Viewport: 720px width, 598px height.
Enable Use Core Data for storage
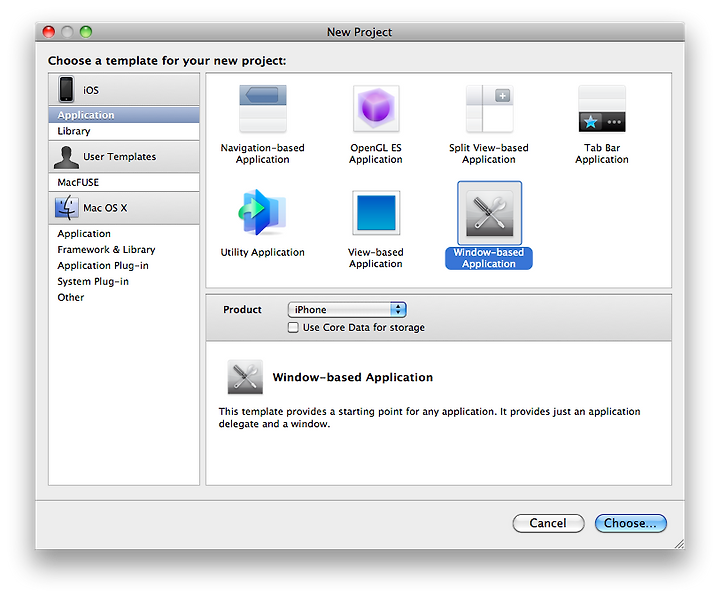(293, 327)
